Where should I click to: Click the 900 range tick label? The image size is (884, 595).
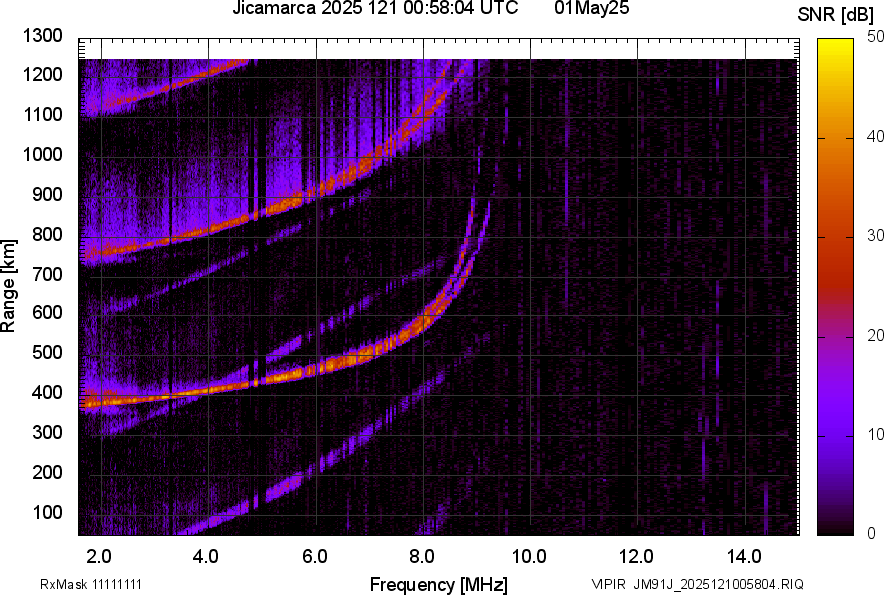point(47,194)
